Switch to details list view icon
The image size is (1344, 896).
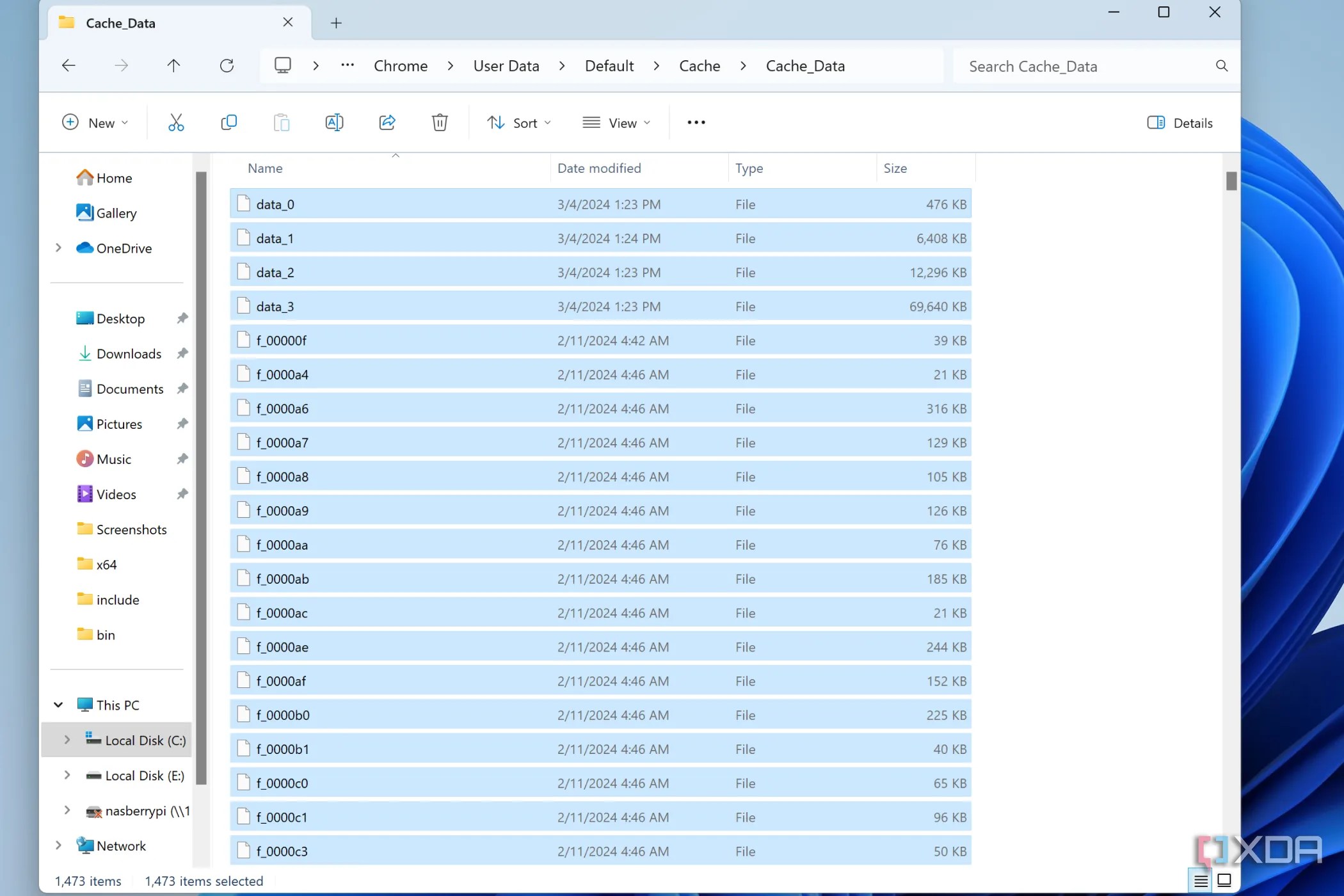click(1201, 881)
